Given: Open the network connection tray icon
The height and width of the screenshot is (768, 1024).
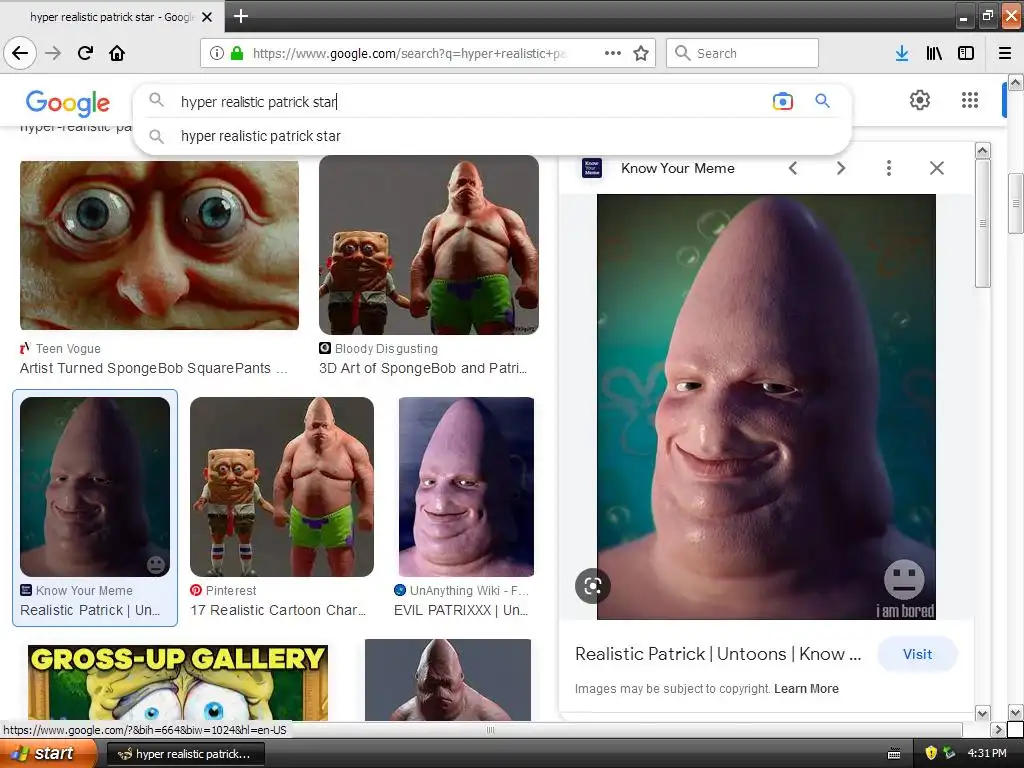Looking at the screenshot, I should pyautogui.click(x=950, y=754).
